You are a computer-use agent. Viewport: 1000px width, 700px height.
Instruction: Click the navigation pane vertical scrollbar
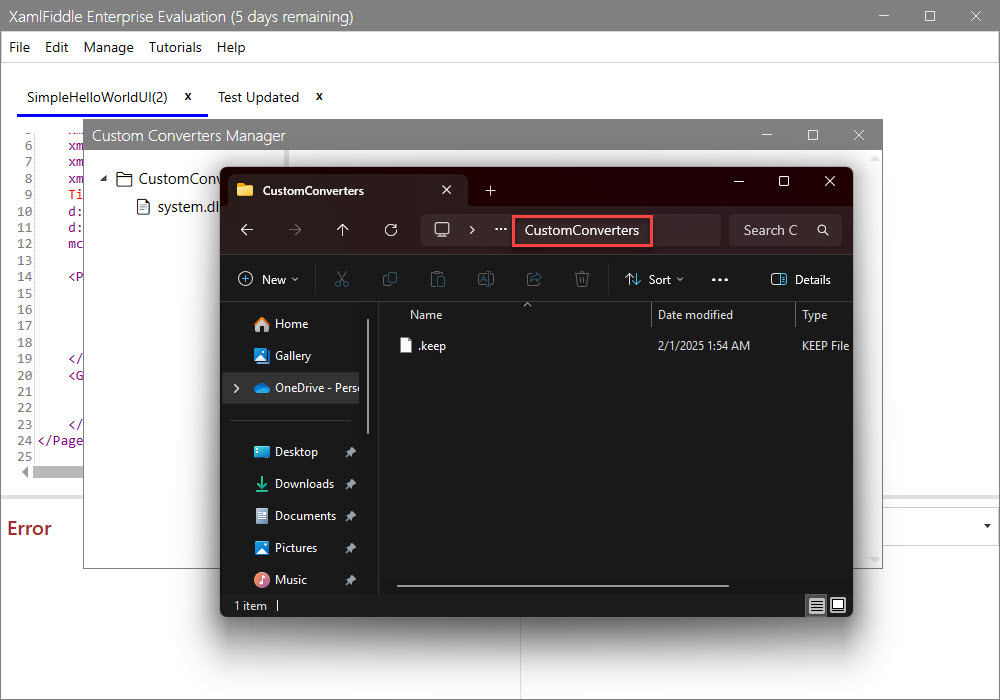tap(368, 376)
